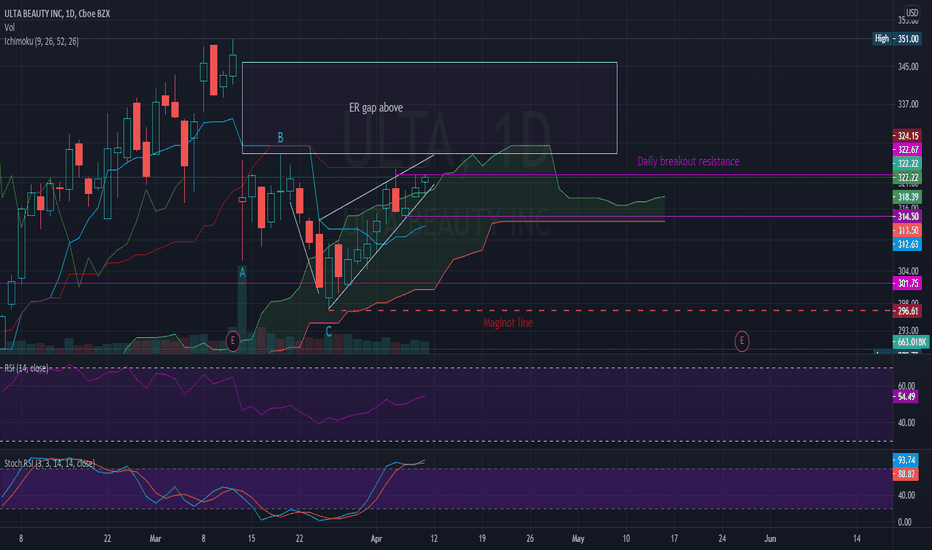The height and width of the screenshot is (550, 932).
Task: Select the 'ER gap above' text annotation
Action: [x=376, y=108]
